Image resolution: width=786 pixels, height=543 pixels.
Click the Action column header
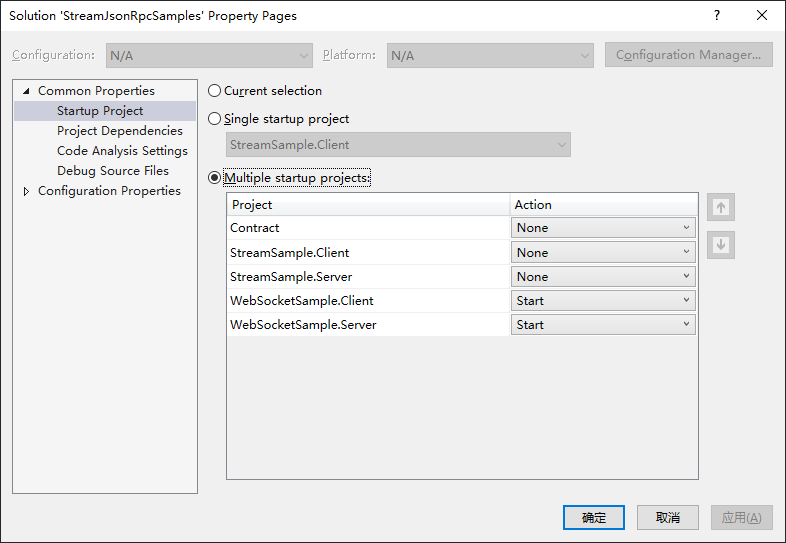(604, 205)
